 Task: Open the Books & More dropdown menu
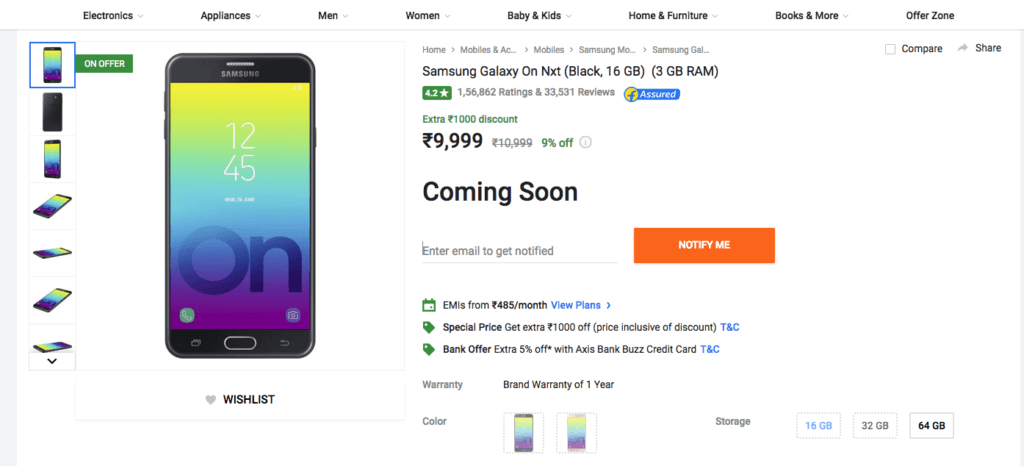(812, 16)
